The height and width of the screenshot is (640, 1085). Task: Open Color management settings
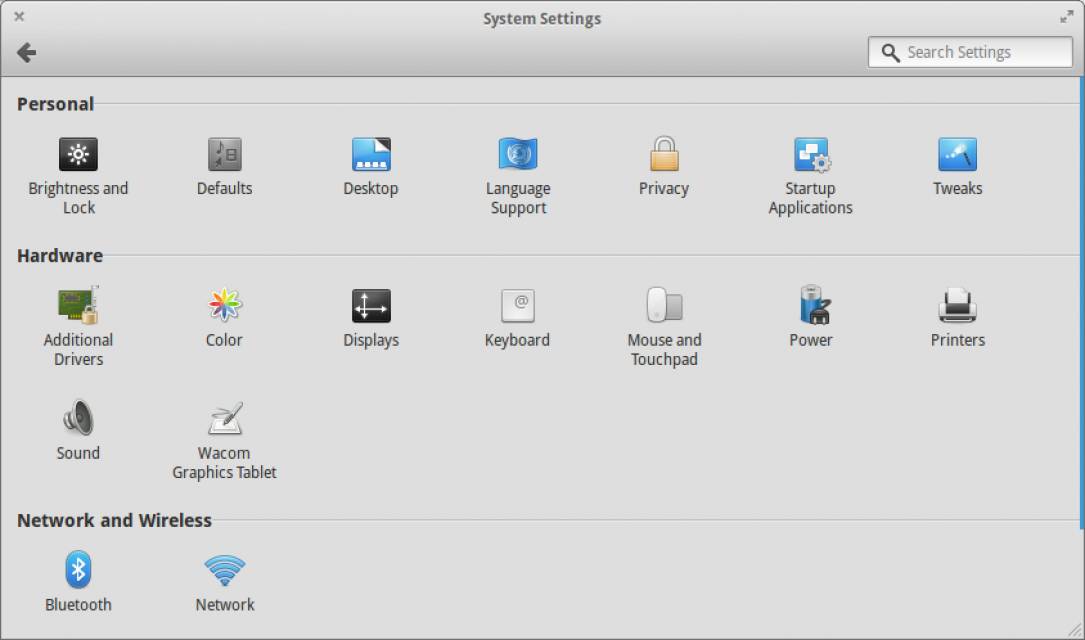[224, 306]
